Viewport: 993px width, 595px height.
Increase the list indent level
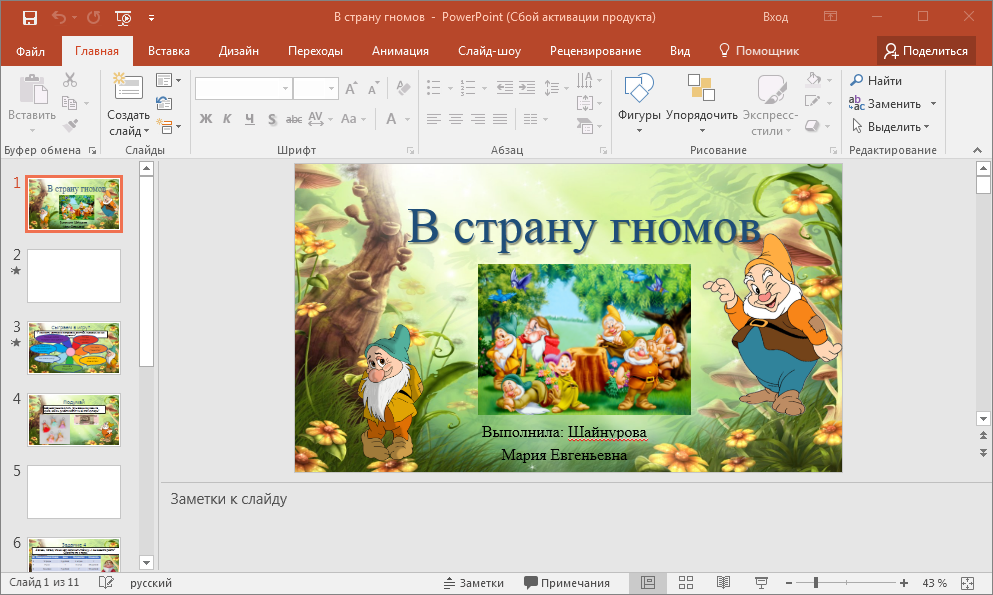click(x=527, y=87)
